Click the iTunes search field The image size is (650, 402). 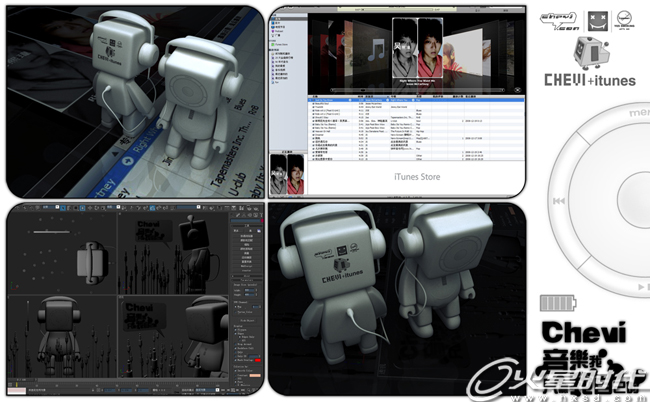[504, 9]
